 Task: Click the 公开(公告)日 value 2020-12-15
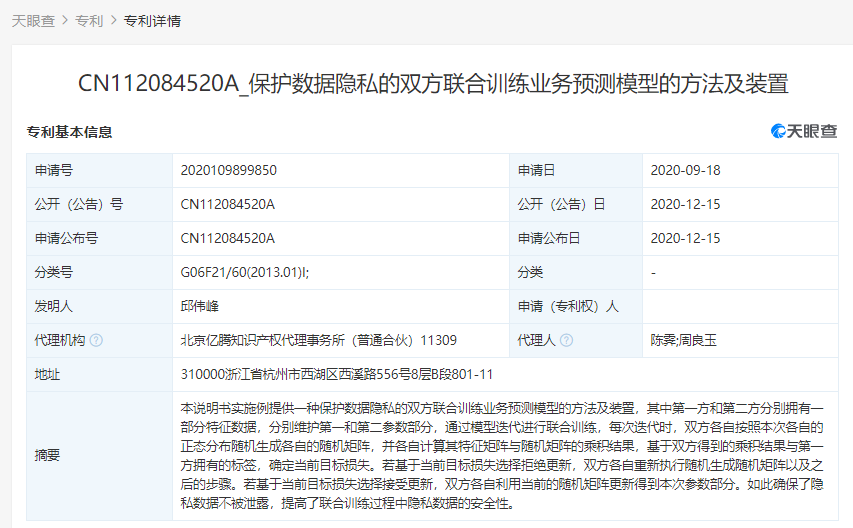point(685,204)
